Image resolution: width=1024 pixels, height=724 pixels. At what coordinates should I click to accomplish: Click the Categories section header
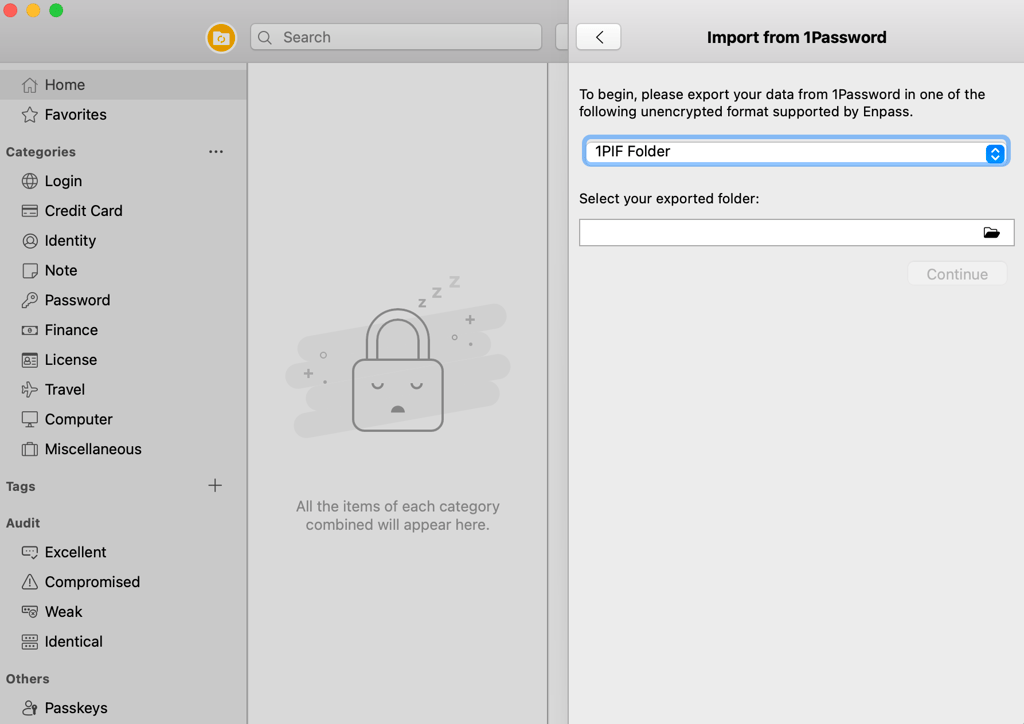tap(40, 152)
